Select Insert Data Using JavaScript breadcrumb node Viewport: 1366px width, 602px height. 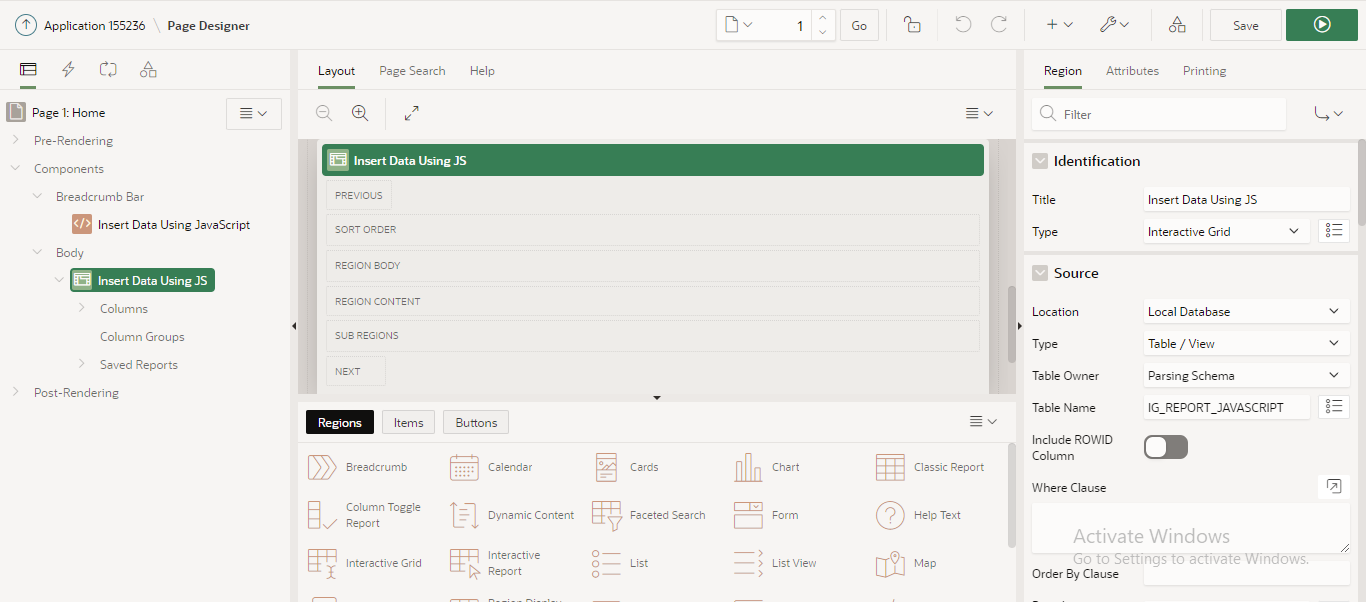pyautogui.click(x=161, y=224)
